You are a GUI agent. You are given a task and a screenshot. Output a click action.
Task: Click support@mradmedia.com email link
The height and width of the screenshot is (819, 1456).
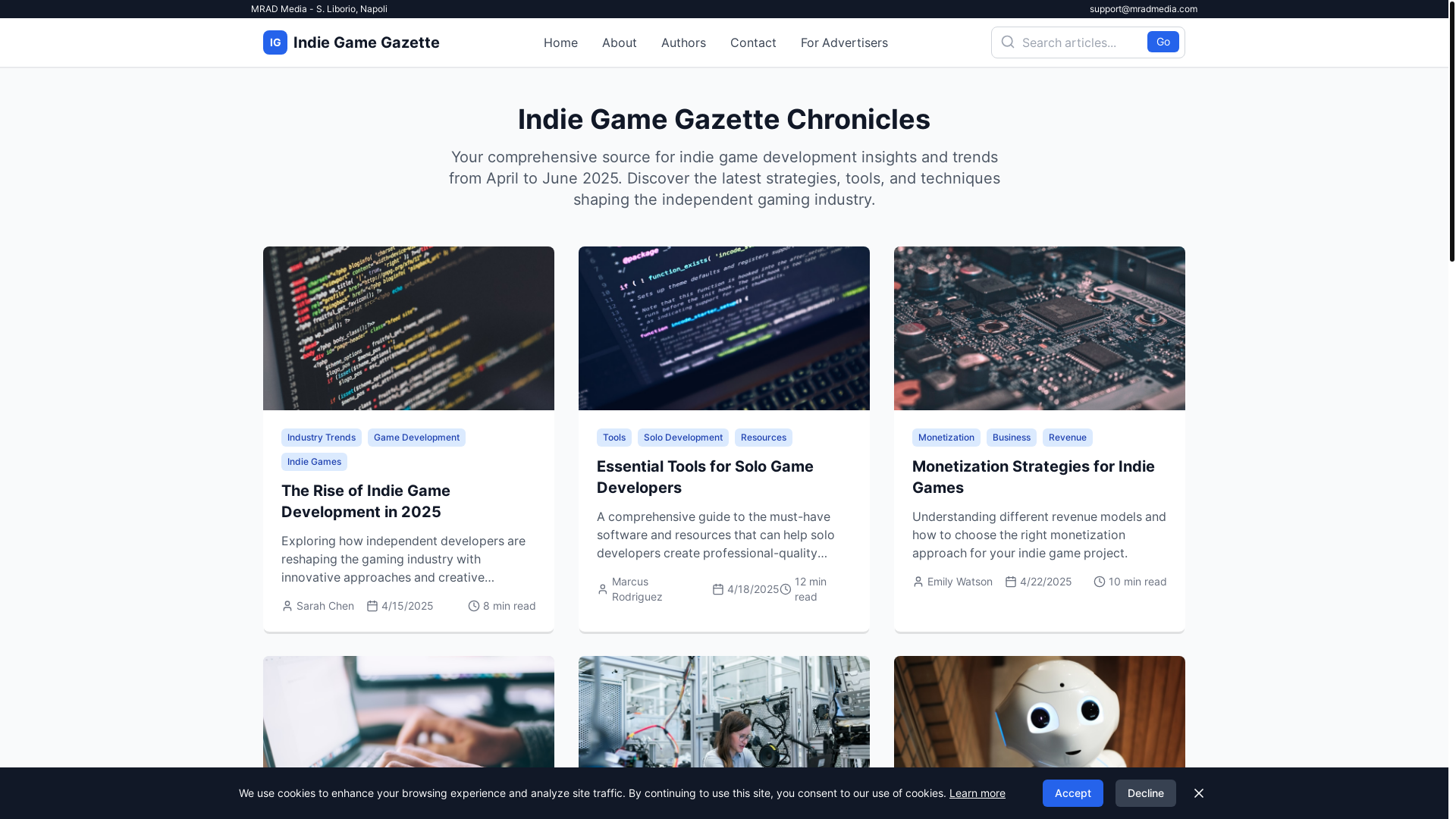tap(1144, 9)
